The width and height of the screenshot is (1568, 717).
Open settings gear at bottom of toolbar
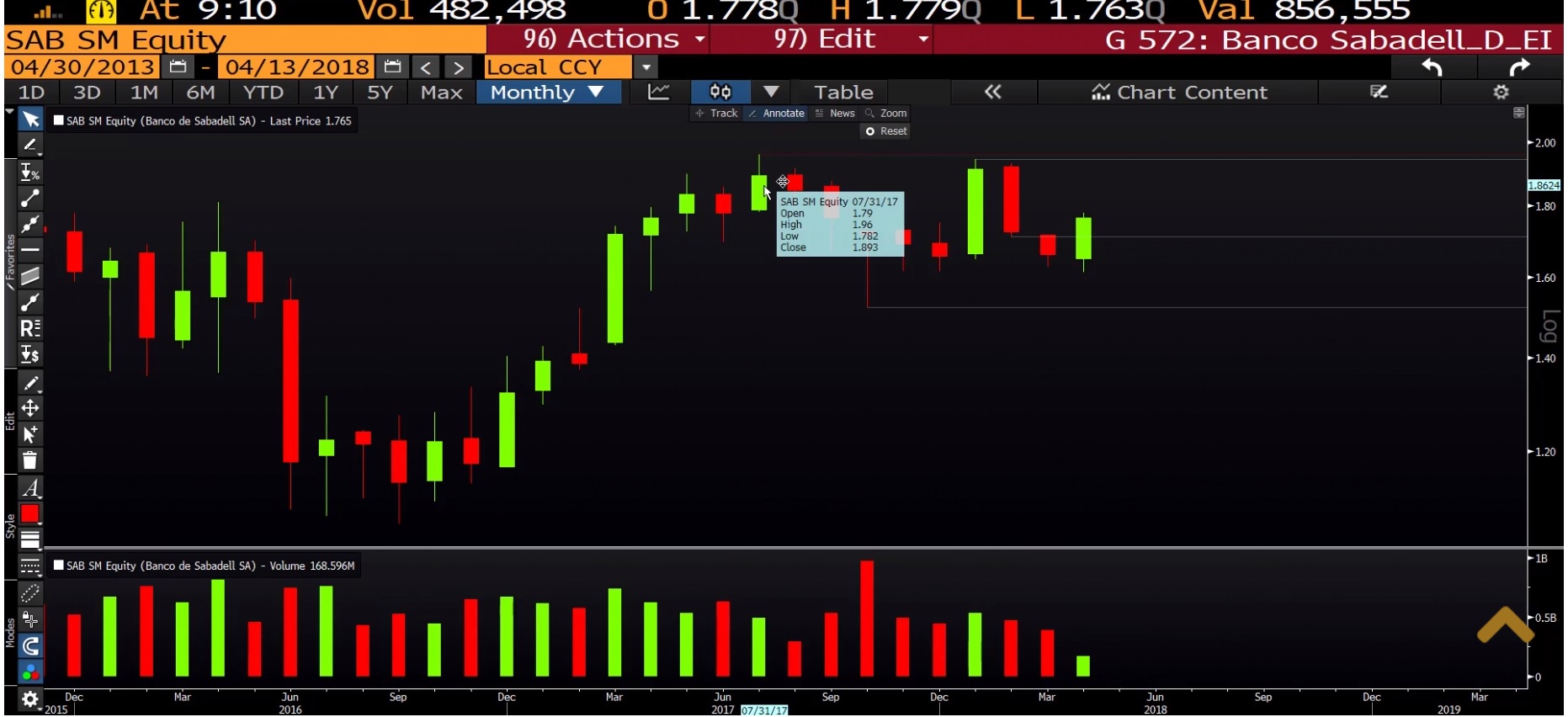pos(30,699)
